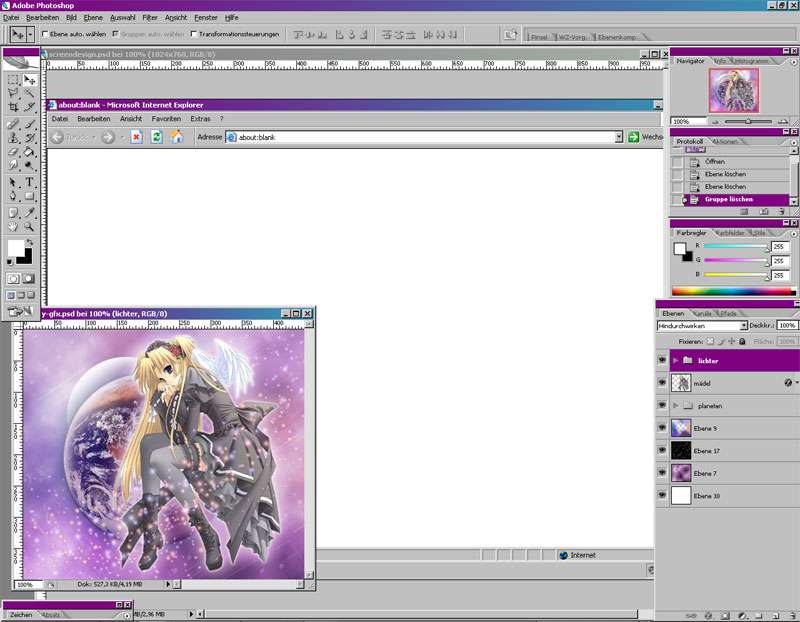Select the 'Öffnen' history state
This screenshot has height=622, width=800.
730,161
